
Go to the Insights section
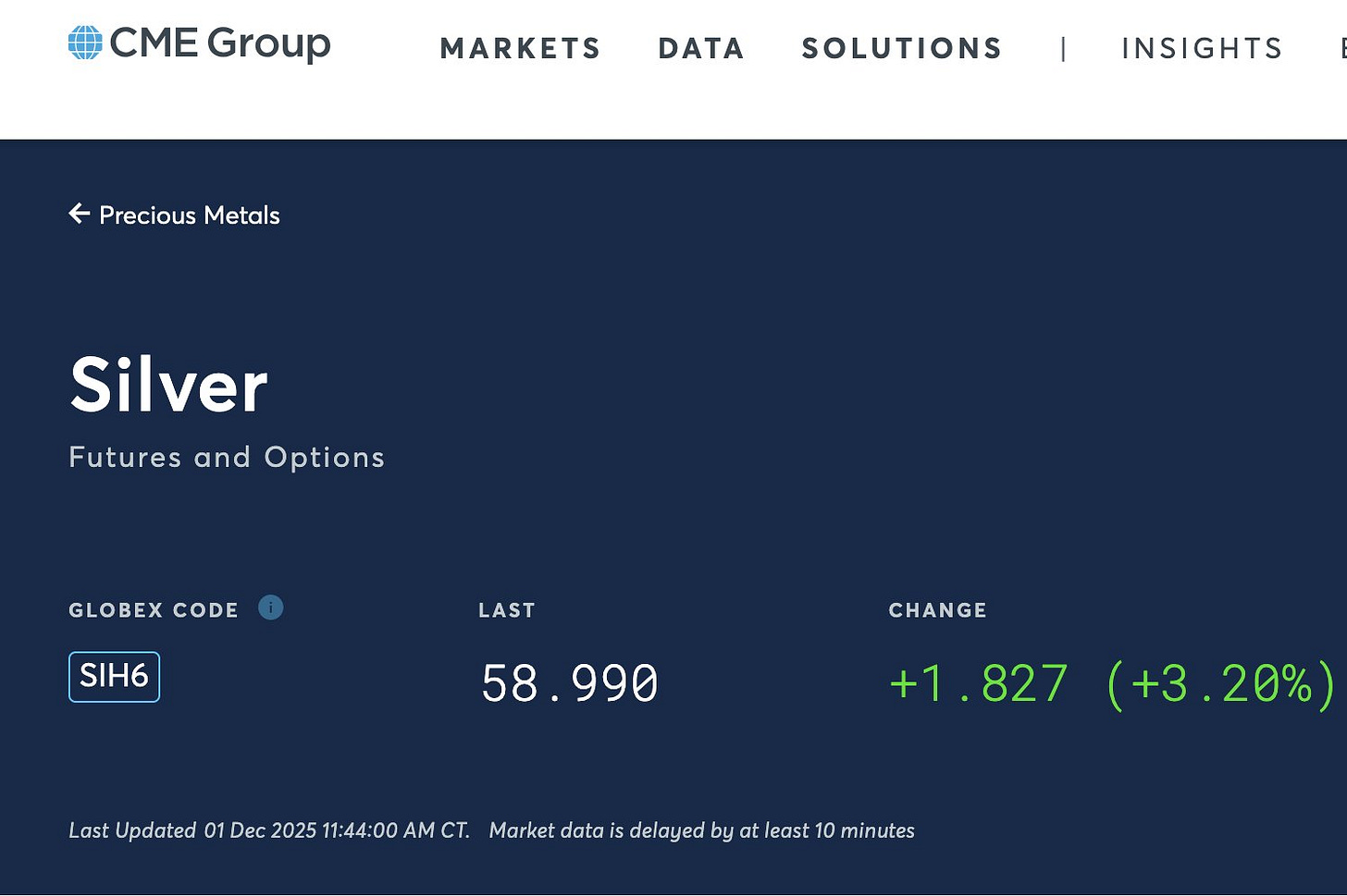click(1202, 48)
